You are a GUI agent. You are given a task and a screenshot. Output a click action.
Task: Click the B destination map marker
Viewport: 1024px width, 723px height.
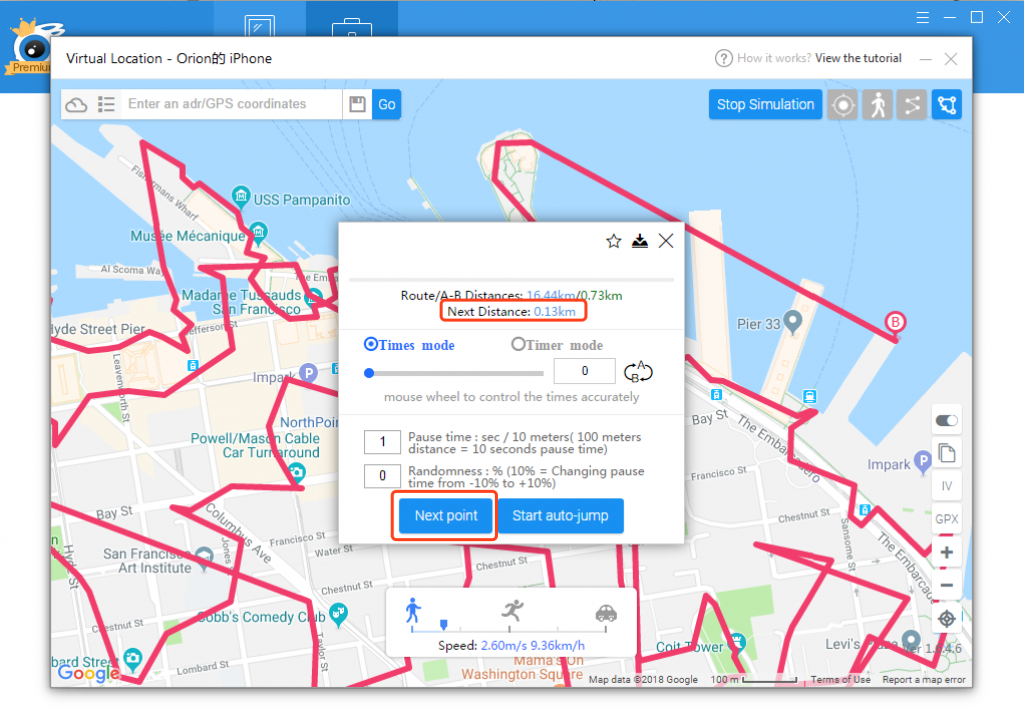895,323
